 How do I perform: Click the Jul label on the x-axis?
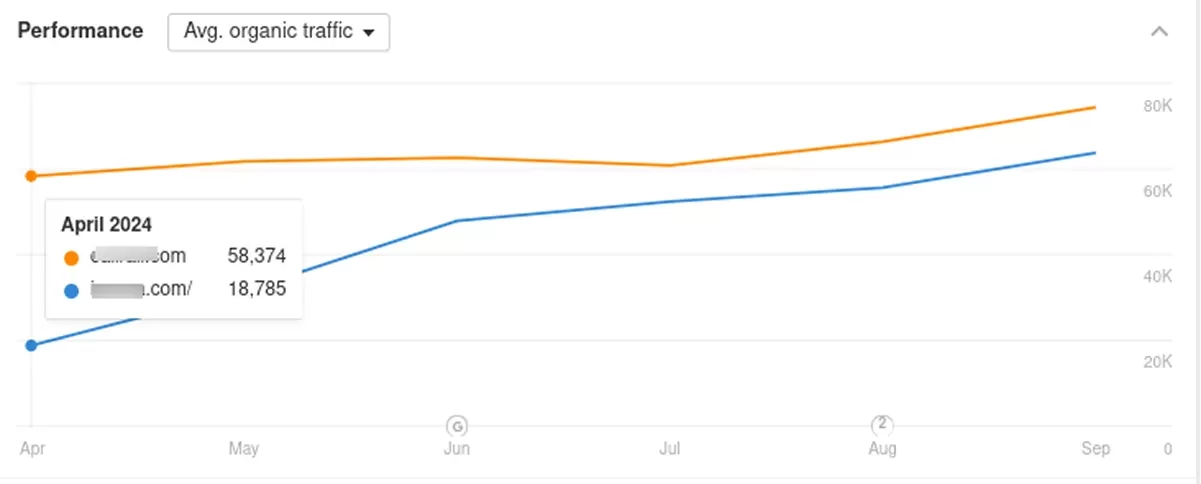670,449
